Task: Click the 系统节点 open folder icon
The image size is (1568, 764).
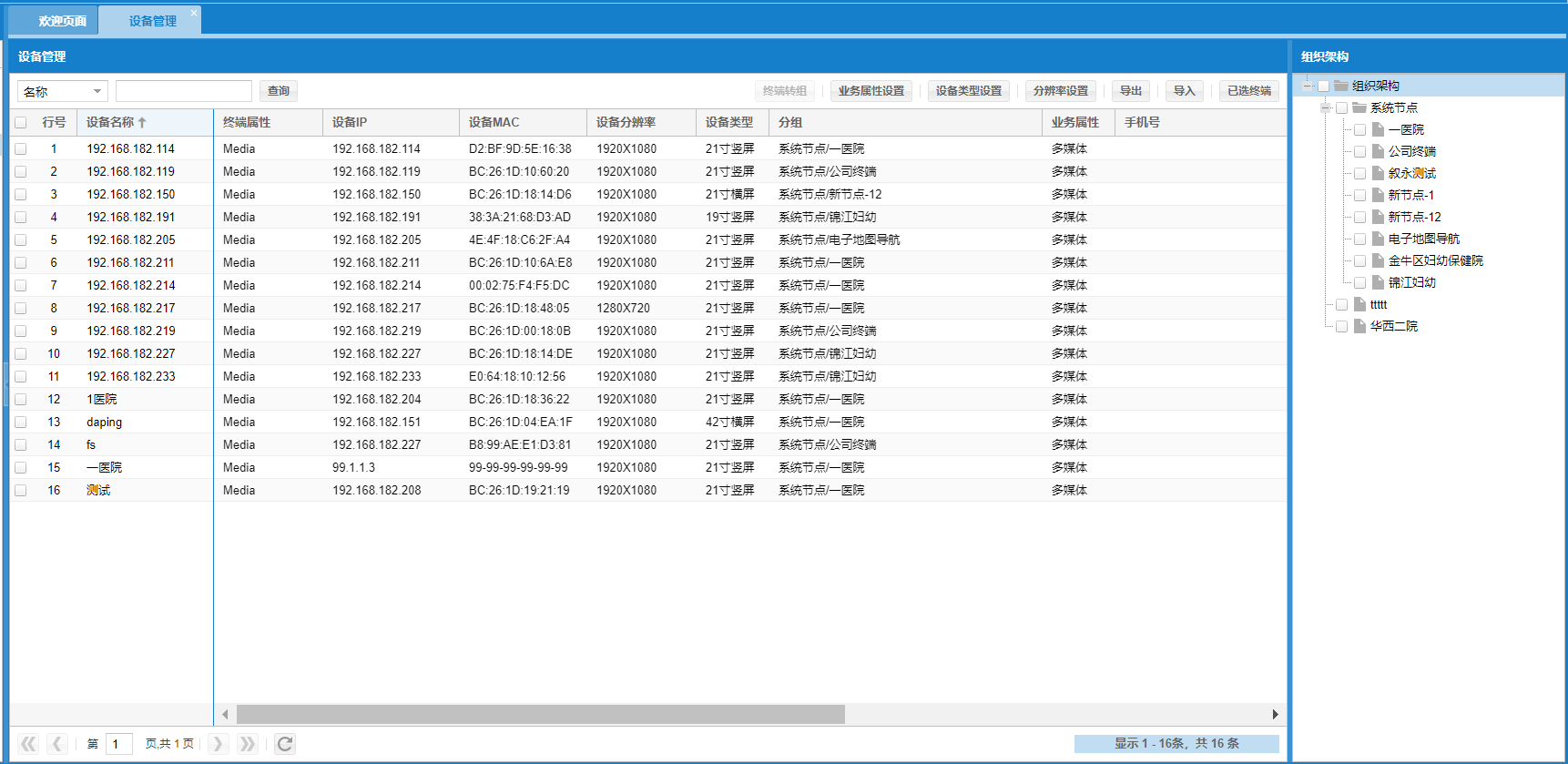Action: [1359, 107]
